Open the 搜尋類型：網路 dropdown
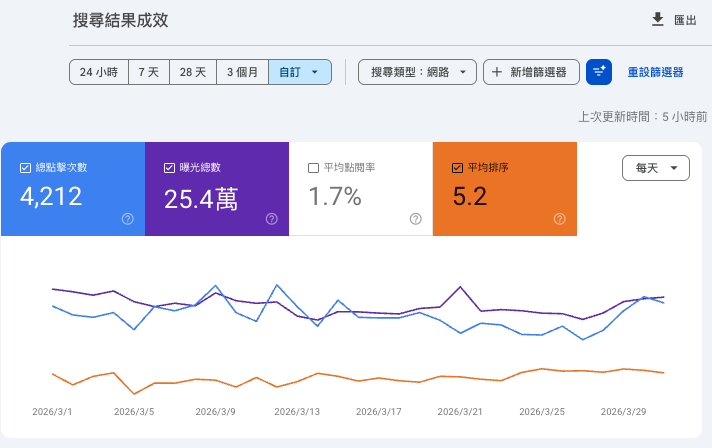Image resolution: width=712 pixels, height=448 pixels. [x=417, y=72]
